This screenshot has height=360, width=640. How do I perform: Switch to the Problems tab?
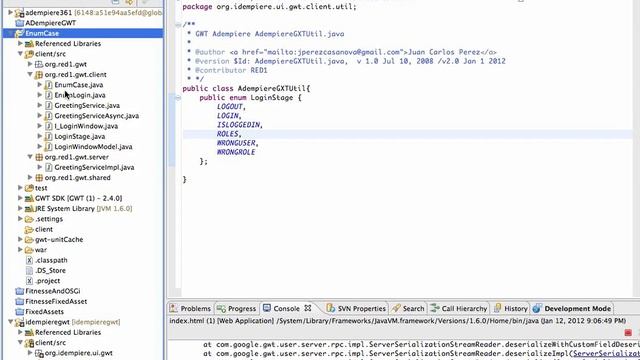[x=191, y=309]
